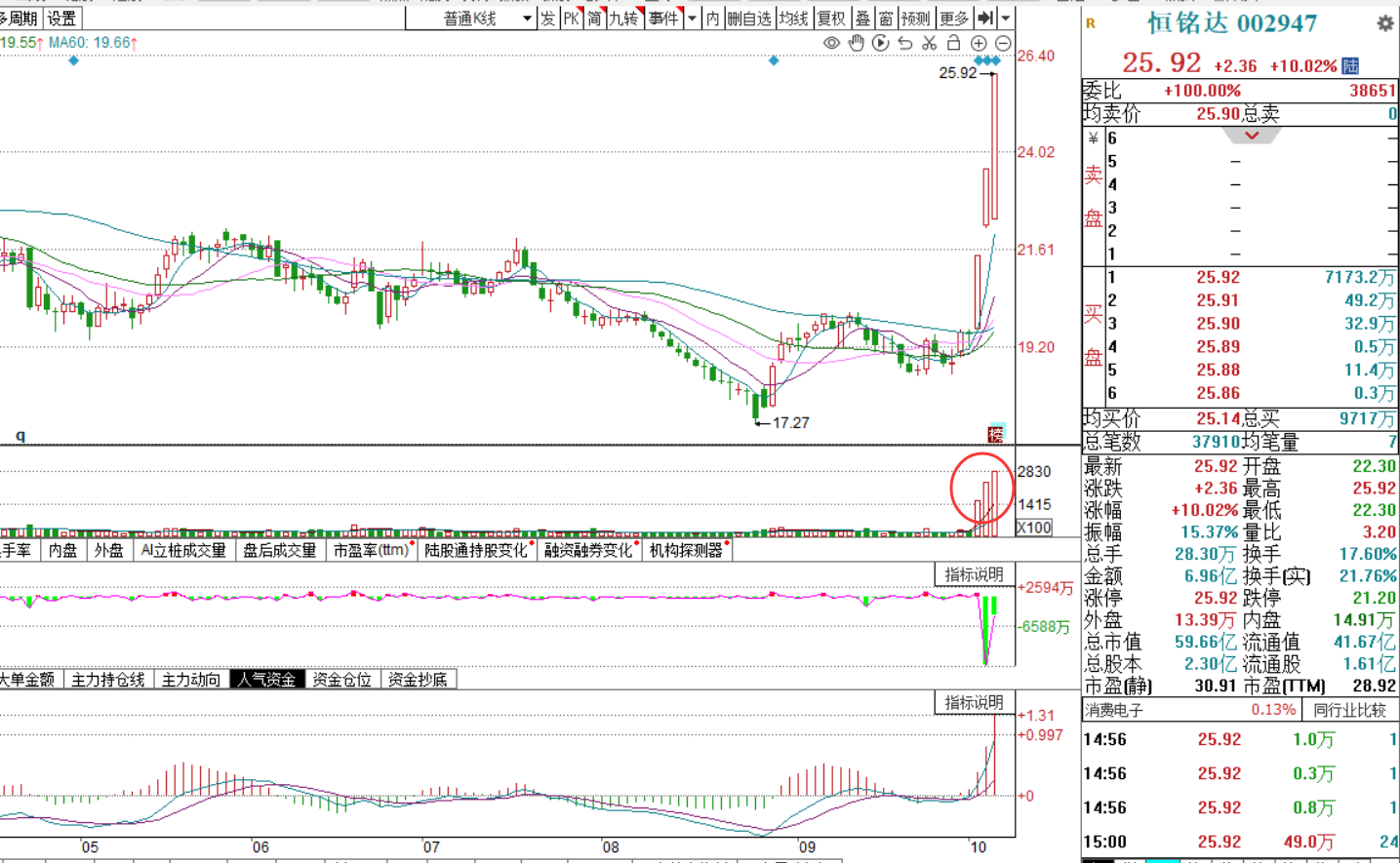Toggle 均线 moving averages display
This screenshot has width=1400, height=863.
[x=793, y=19]
